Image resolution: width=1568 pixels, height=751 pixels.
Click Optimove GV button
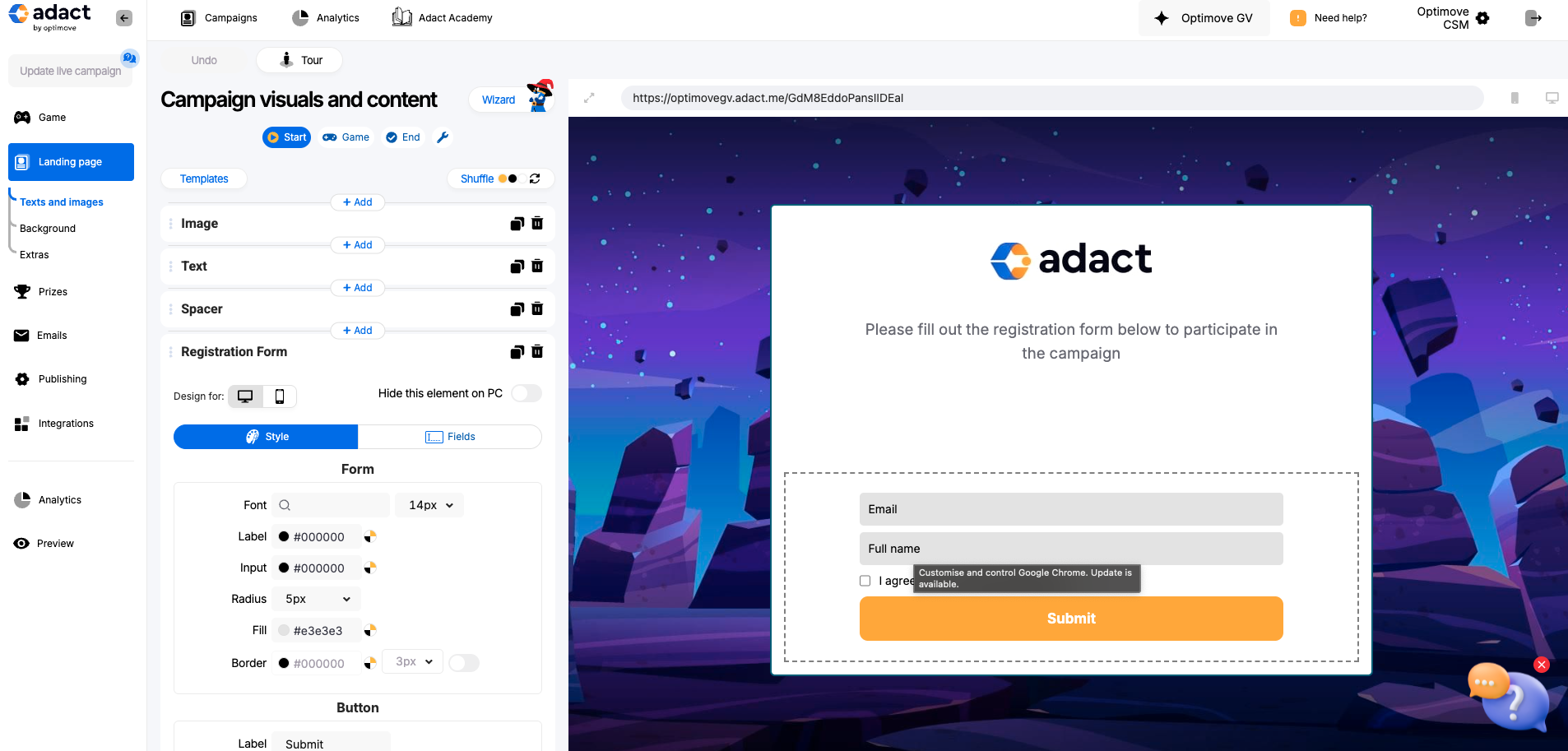click(1204, 18)
